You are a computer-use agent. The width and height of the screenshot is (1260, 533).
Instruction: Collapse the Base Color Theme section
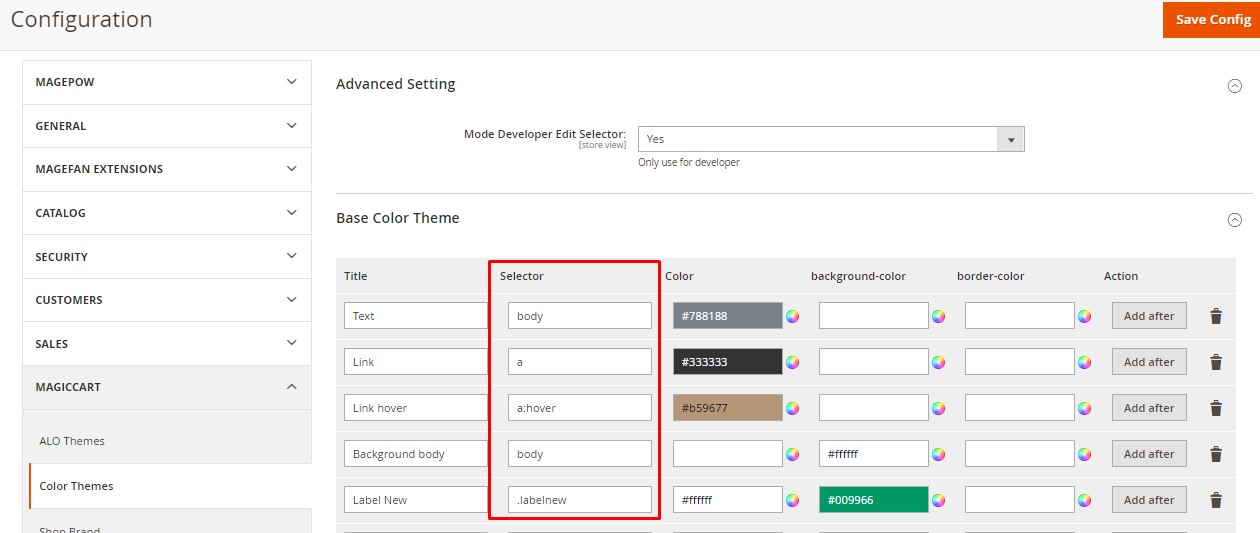point(1234,220)
